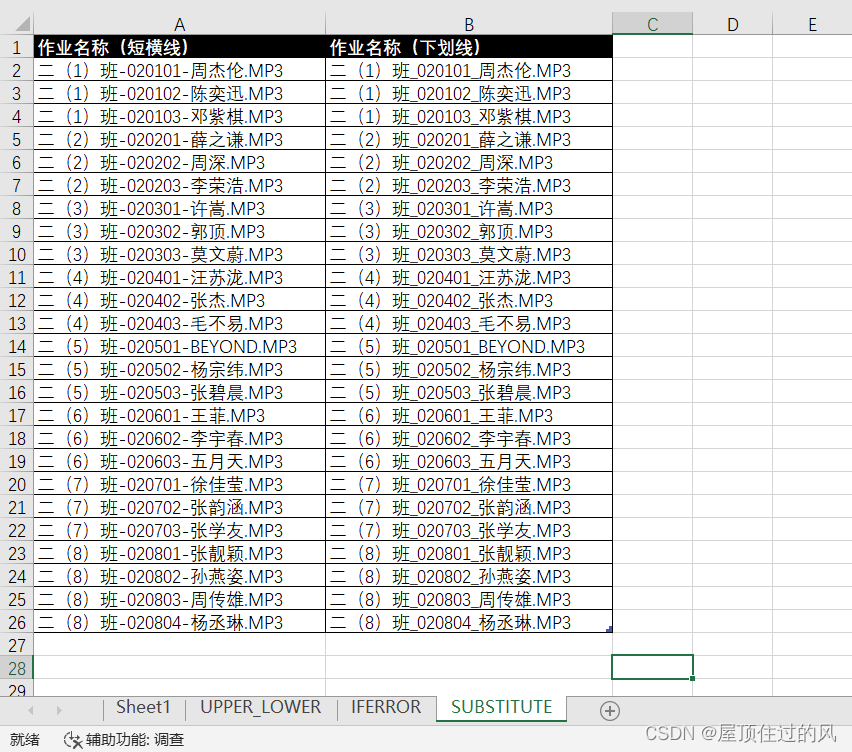
Task: Select cell 二（8）班_020801_张靓颖.MP3
Action: [469, 554]
